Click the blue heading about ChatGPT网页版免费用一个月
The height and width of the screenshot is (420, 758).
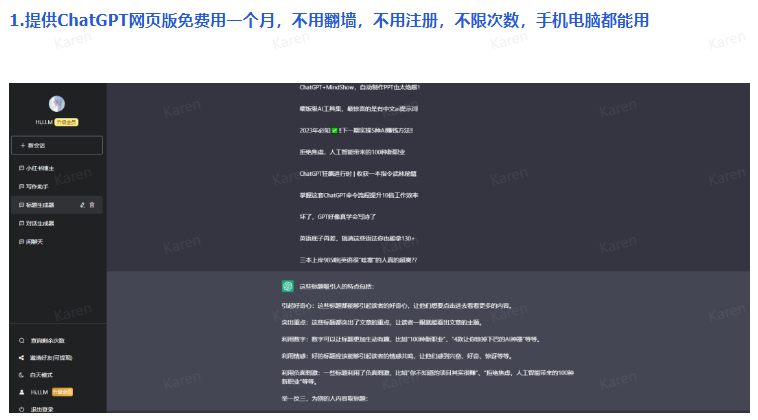(x=329, y=20)
